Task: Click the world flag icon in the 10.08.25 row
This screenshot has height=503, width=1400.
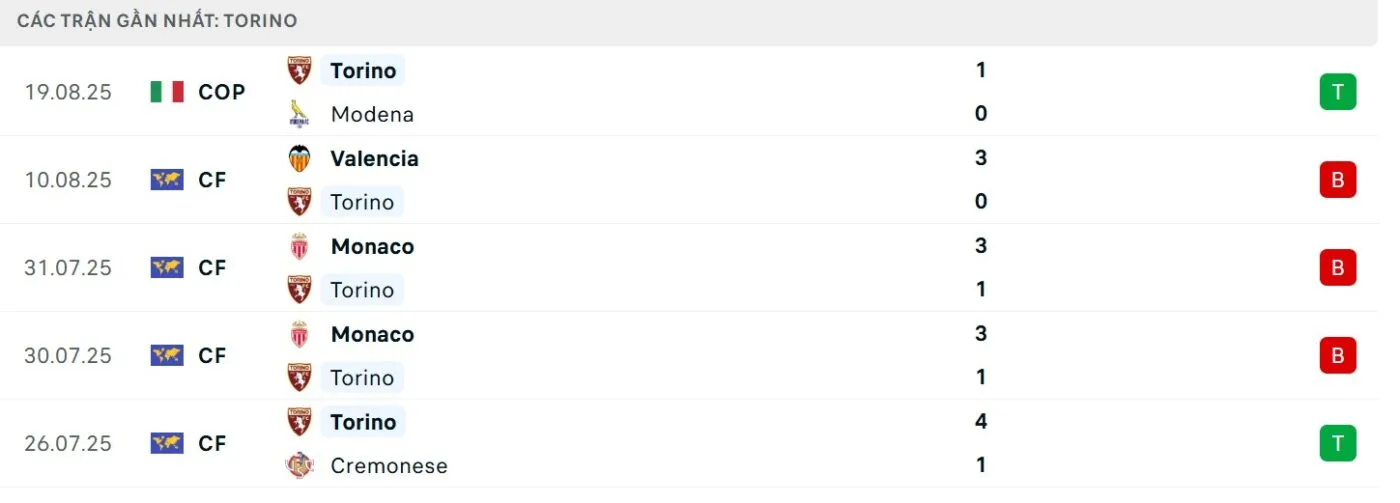Action: (167, 180)
